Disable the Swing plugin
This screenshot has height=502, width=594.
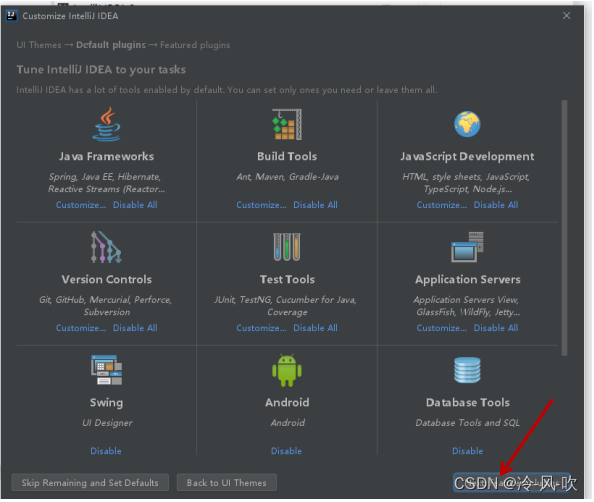[106, 451]
